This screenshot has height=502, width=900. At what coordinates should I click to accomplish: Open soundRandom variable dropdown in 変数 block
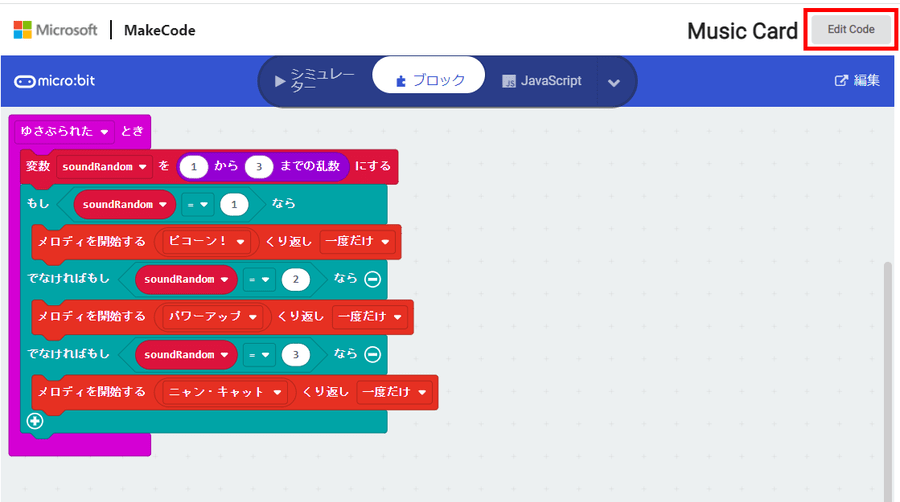coord(104,167)
